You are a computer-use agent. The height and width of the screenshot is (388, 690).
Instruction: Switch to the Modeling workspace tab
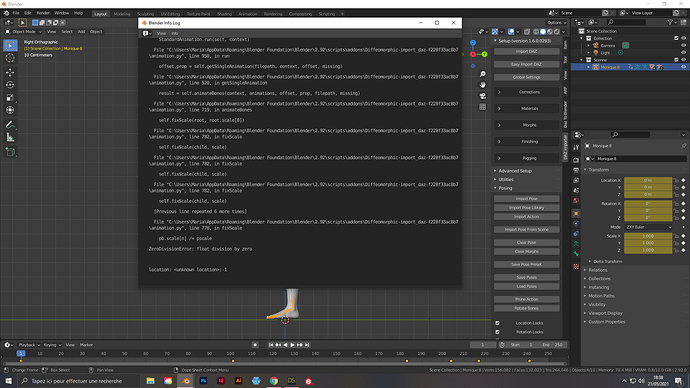(122, 14)
